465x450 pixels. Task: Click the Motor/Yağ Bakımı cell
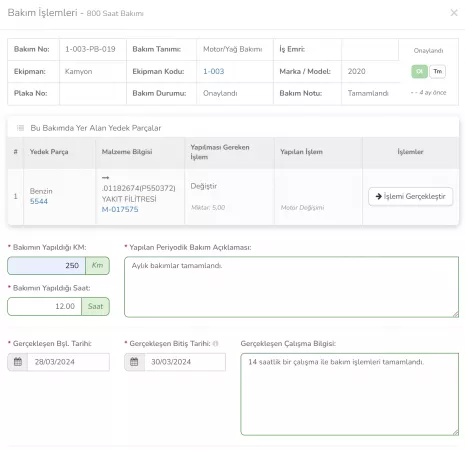click(x=235, y=49)
